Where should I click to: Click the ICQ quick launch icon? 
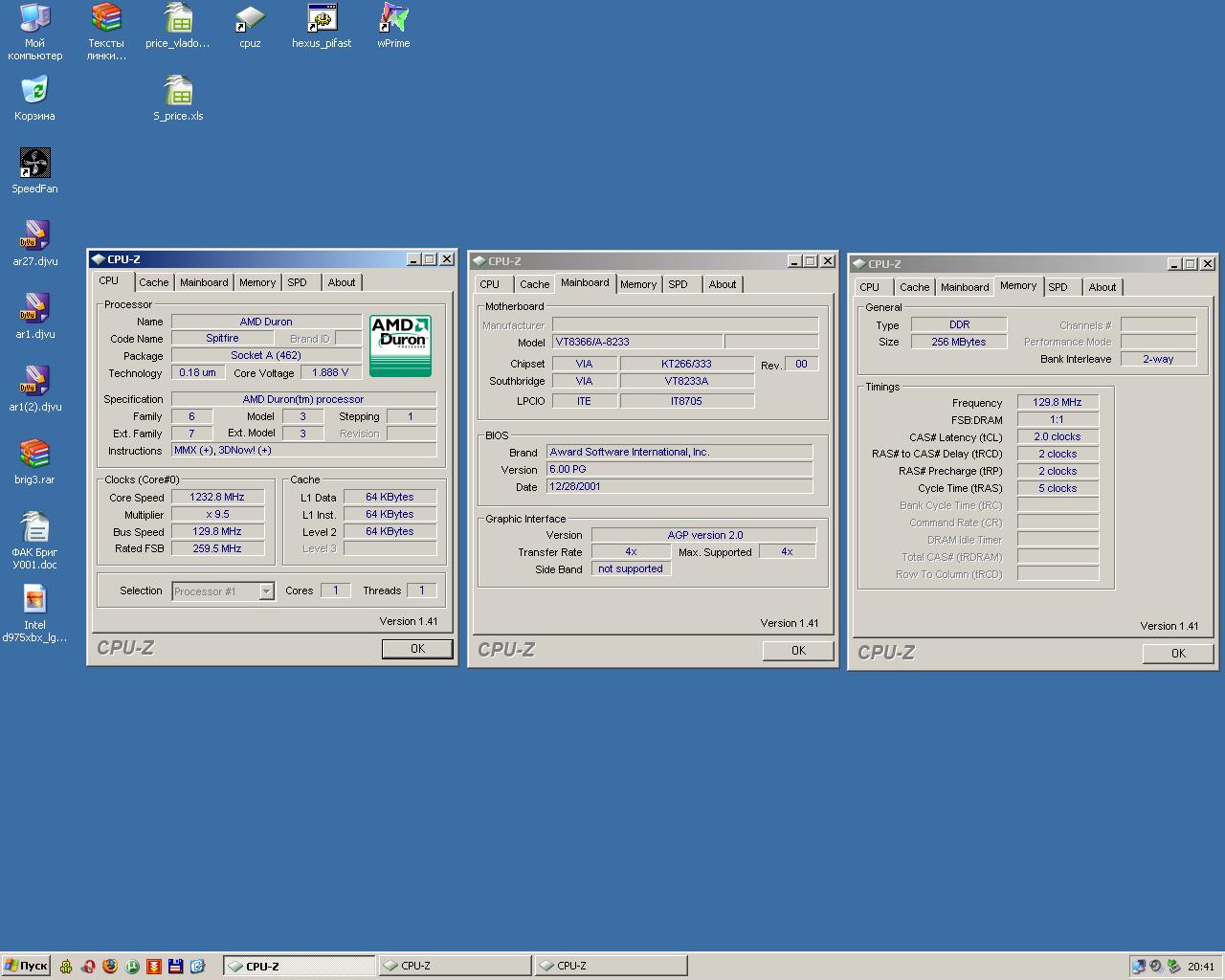66,967
